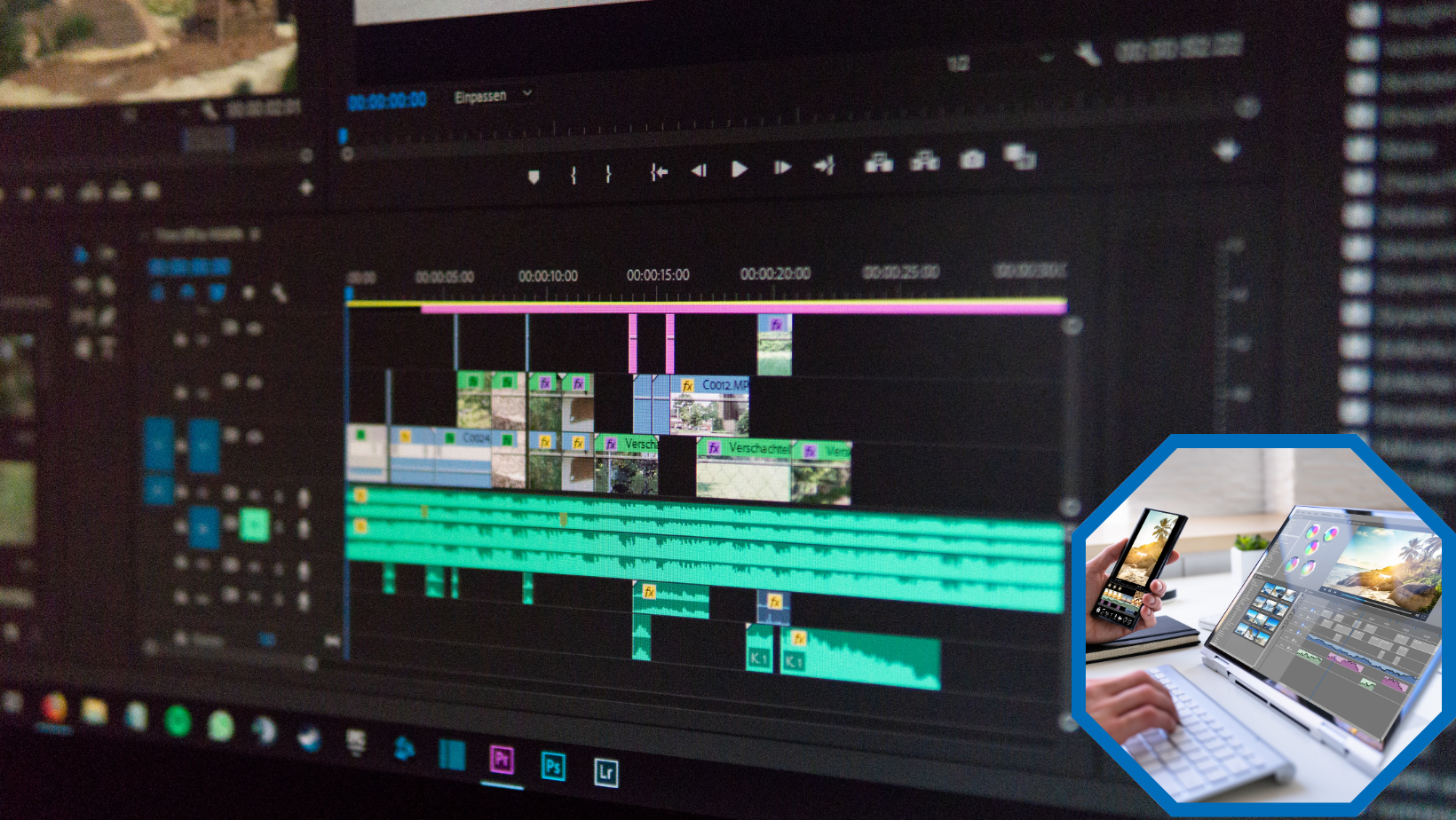
Task: Click the Mark In bracket icon
Action: 574,175
